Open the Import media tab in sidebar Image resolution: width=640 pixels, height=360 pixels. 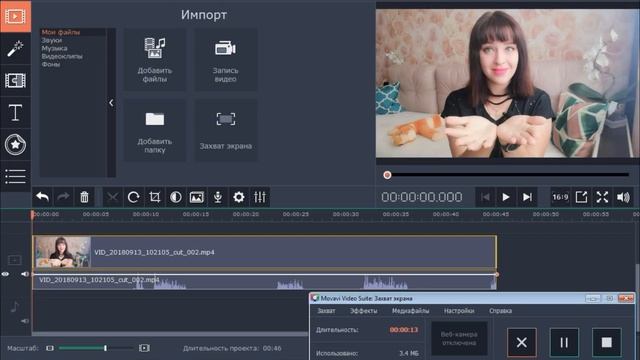click(15, 16)
